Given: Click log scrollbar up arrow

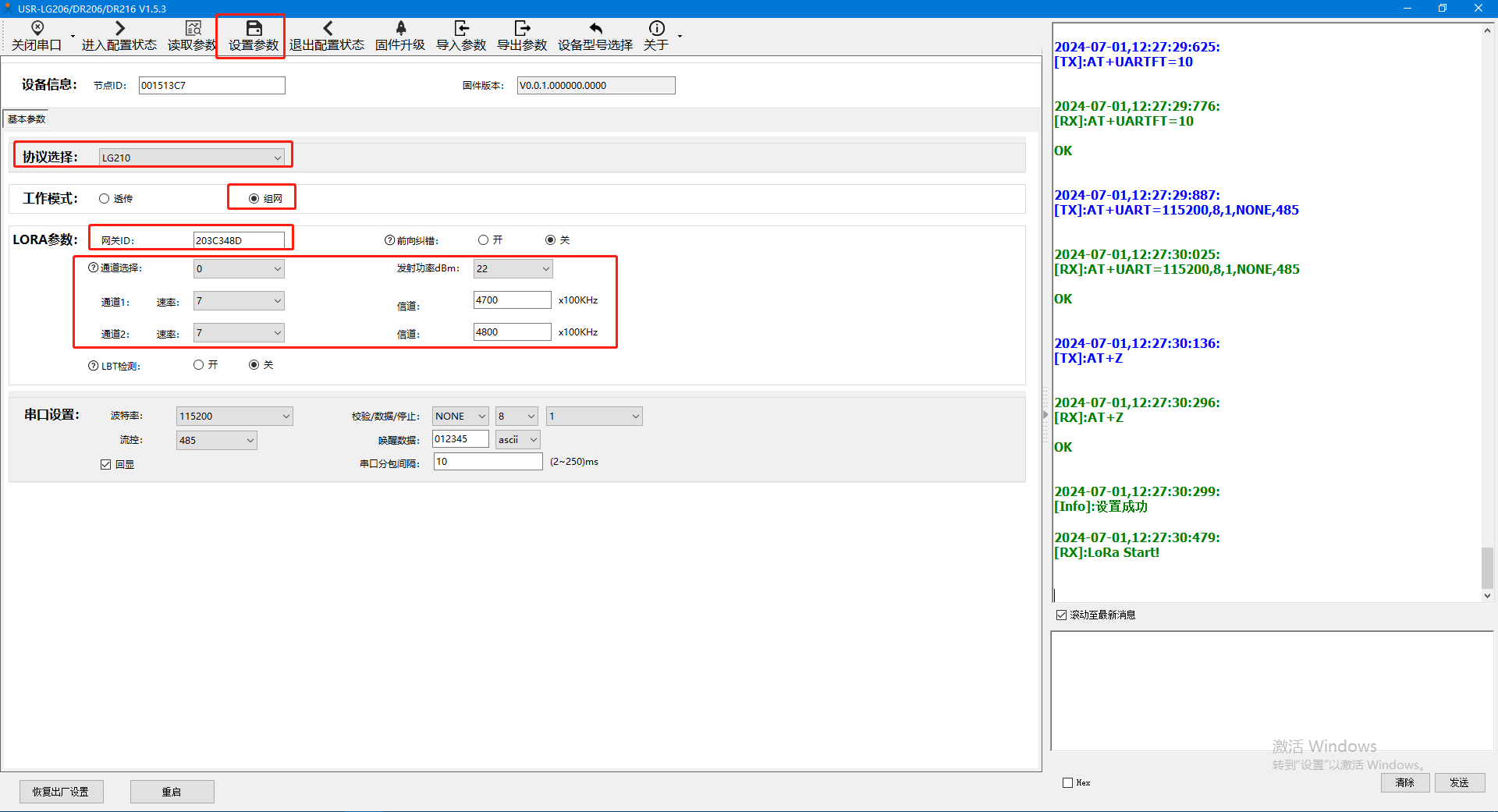Looking at the screenshot, I should 1487,30.
